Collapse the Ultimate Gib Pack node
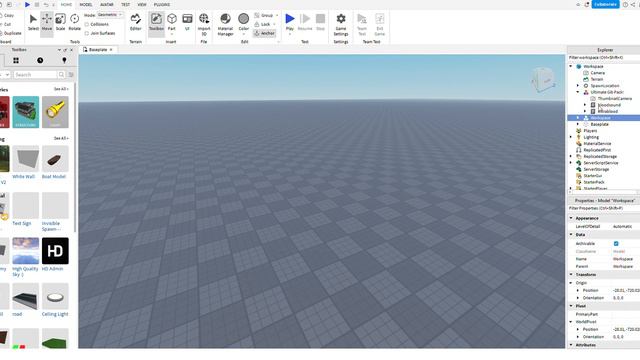Viewport: 640px width, 360px height. coord(578,92)
